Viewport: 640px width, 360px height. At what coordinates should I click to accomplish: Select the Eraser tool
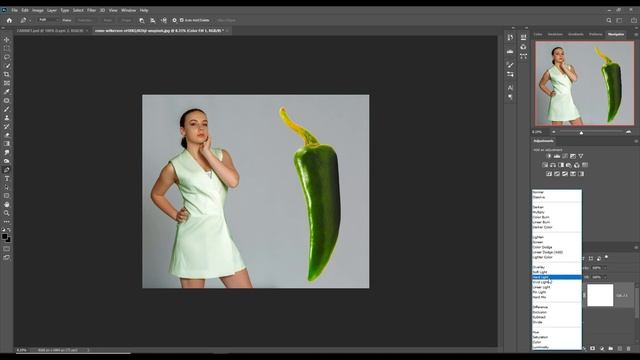click(x=7, y=135)
